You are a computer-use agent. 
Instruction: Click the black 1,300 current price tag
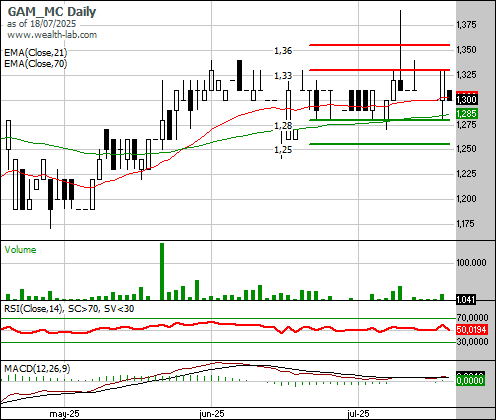467,99
